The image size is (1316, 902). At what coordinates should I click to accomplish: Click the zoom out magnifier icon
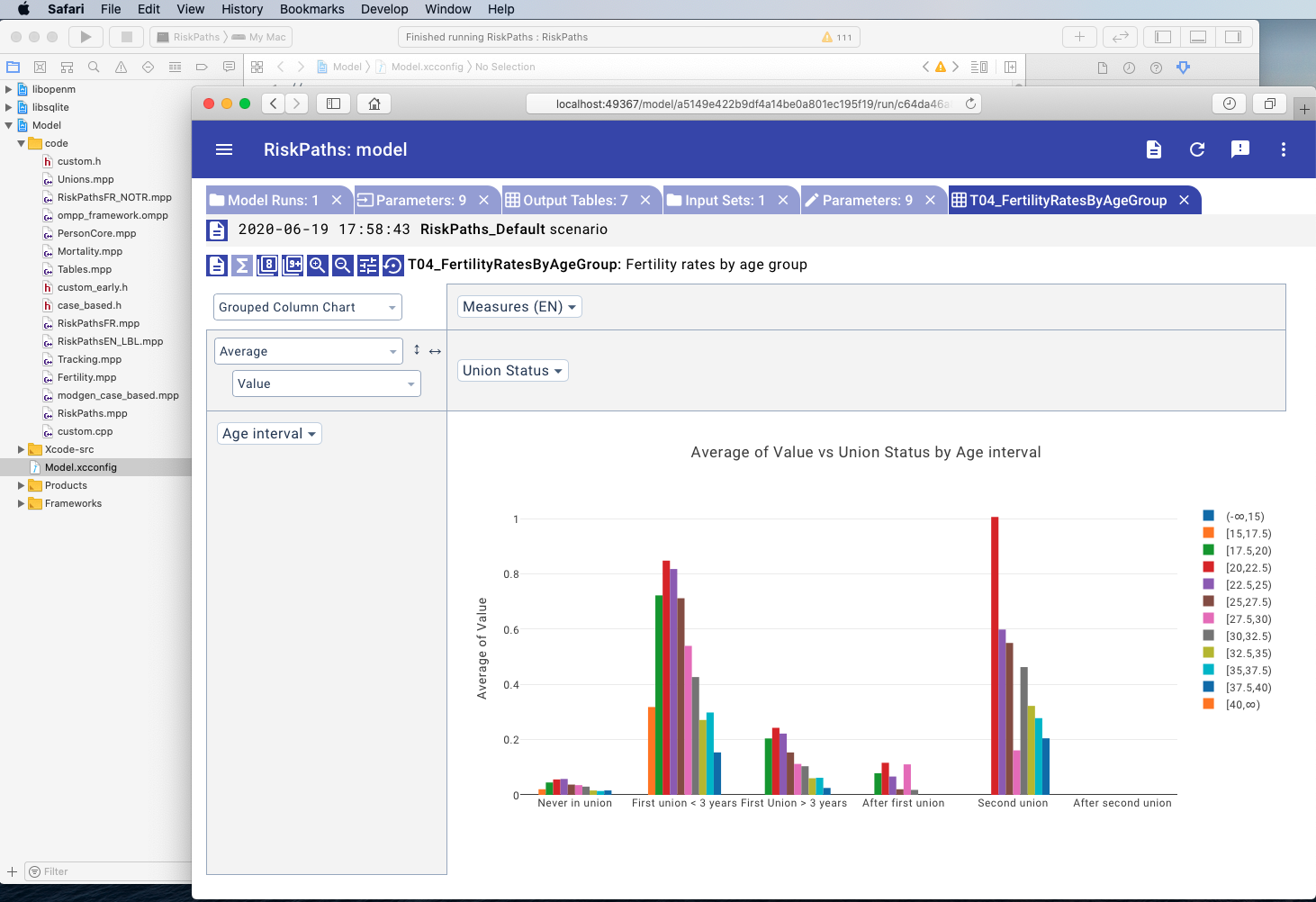342,265
